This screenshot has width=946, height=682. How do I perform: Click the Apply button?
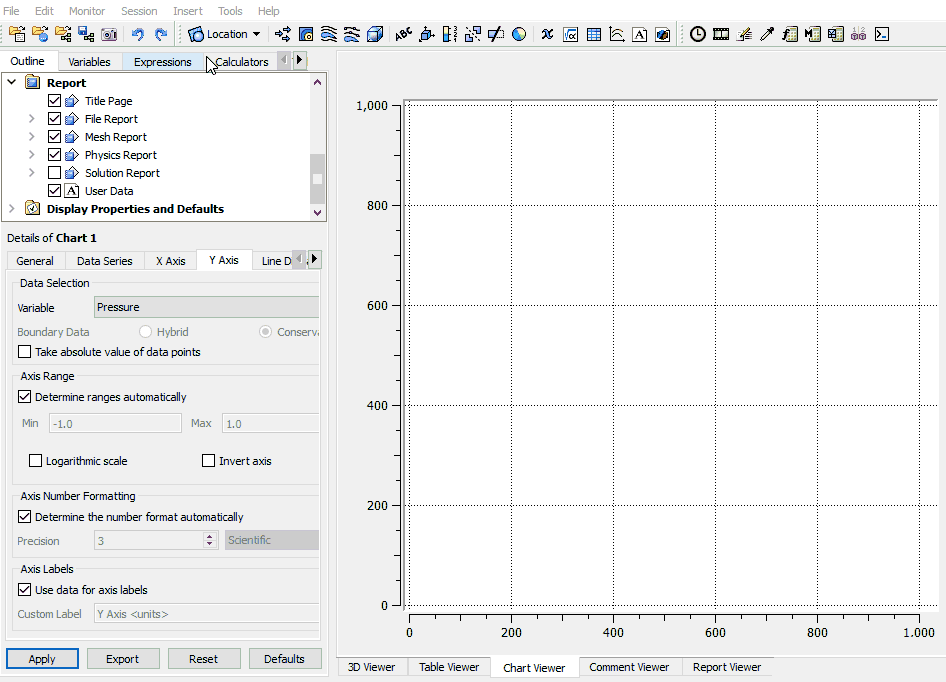coord(42,659)
